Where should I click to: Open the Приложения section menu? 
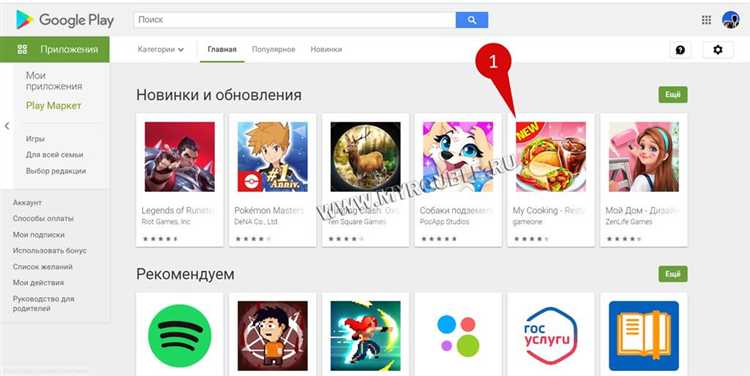[55, 49]
